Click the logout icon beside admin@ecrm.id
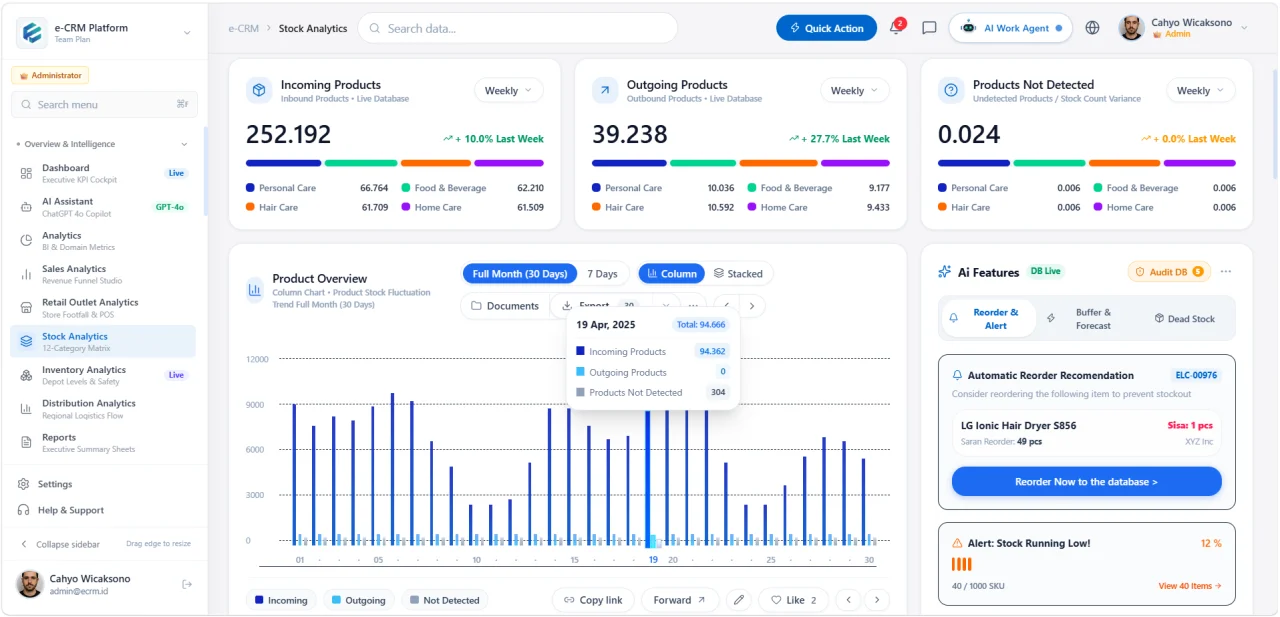Viewport: 1280px width, 617px height. pyautogui.click(x=187, y=584)
